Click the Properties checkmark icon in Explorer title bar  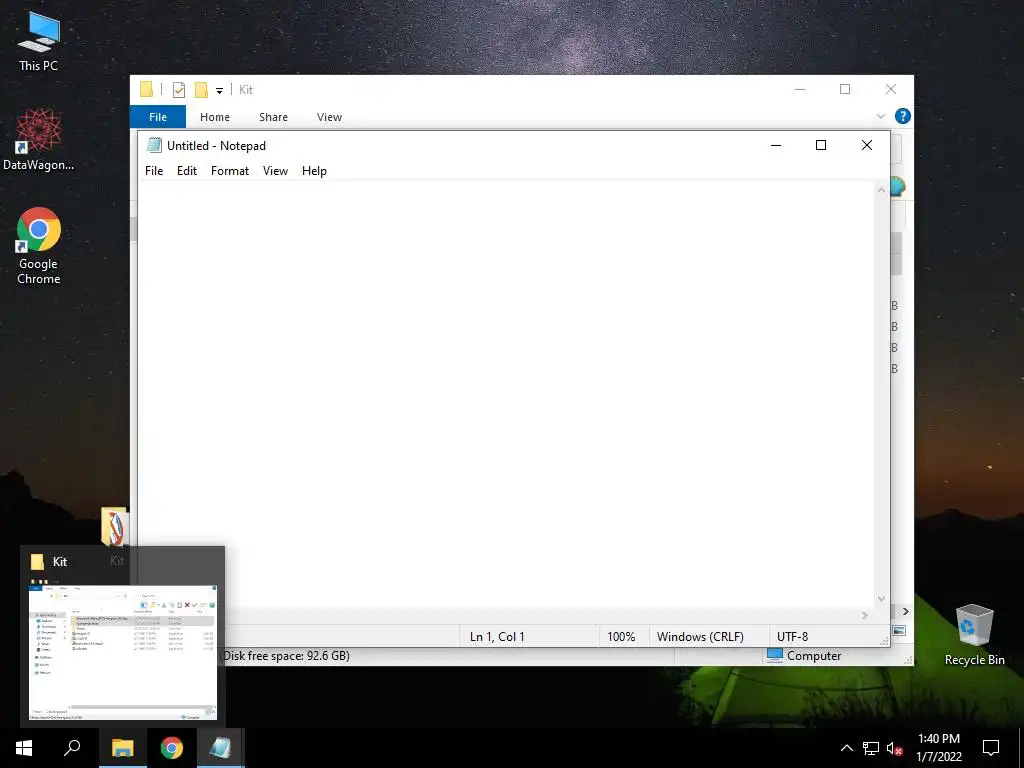tap(178, 89)
